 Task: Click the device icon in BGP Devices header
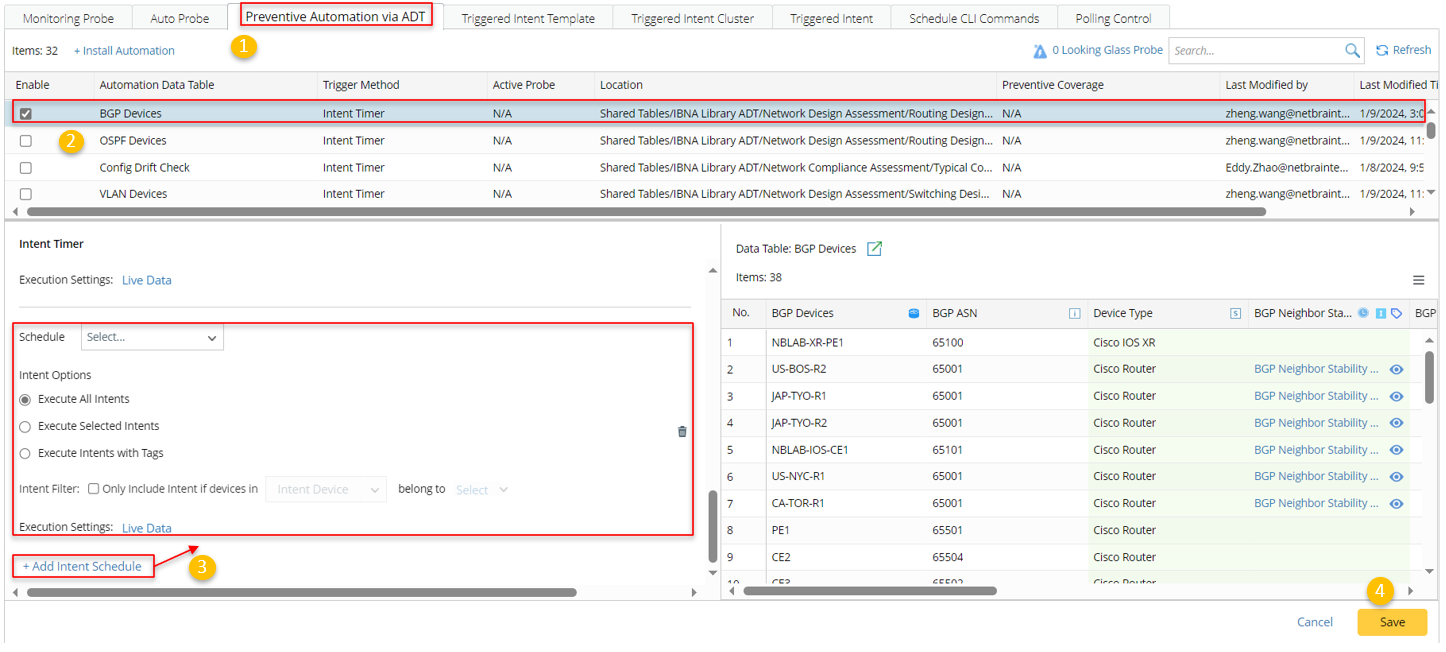pos(913,313)
